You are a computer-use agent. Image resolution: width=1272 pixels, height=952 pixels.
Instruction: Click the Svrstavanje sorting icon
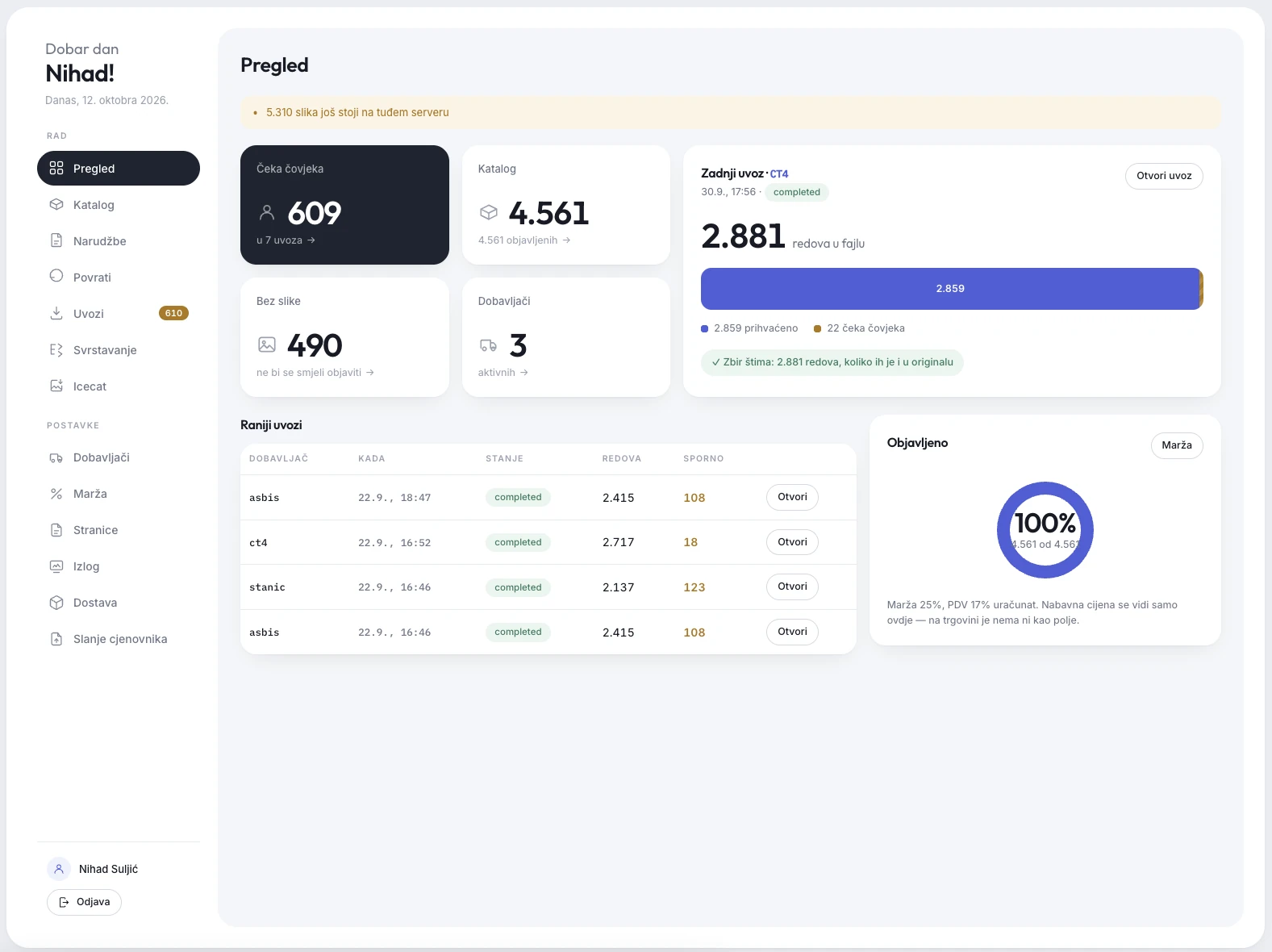[x=56, y=349]
